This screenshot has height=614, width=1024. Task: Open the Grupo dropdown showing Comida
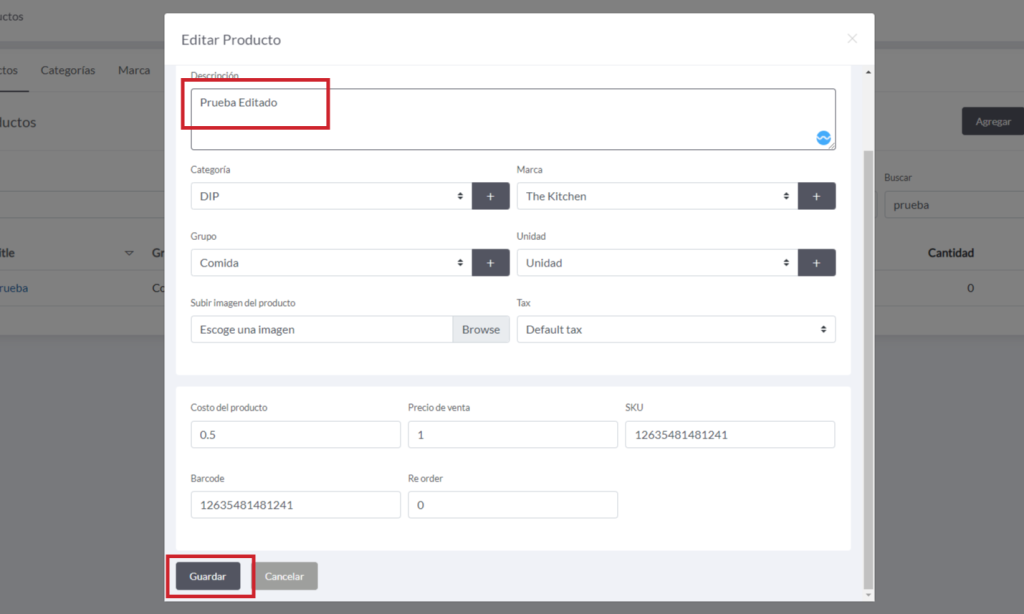pyautogui.click(x=330, y=263)
